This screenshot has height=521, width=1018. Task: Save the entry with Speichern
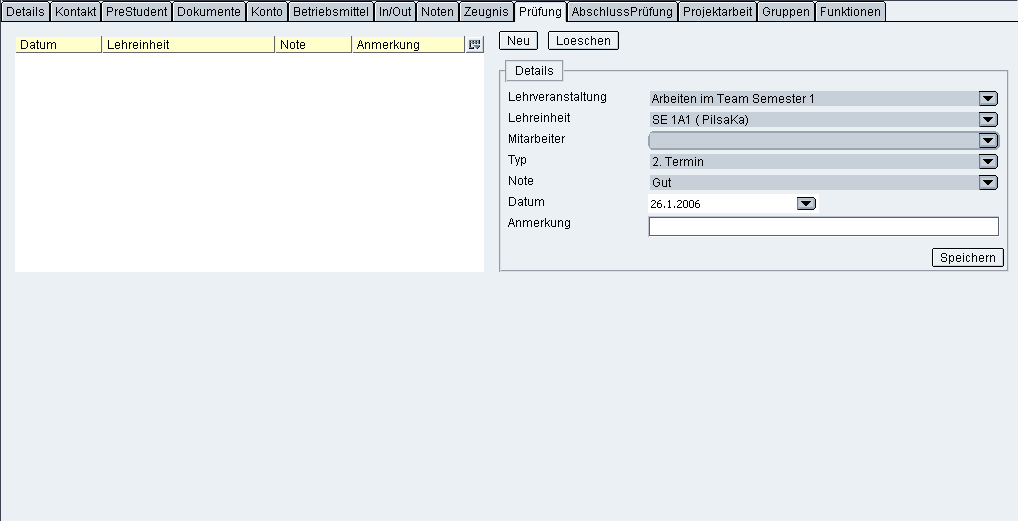(x=967, y=258)
